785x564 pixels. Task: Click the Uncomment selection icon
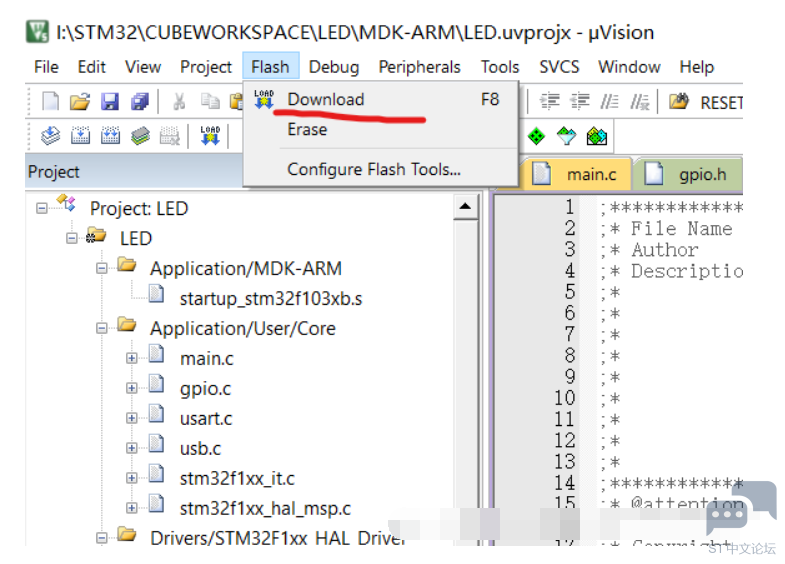click(x=640, y=102)
